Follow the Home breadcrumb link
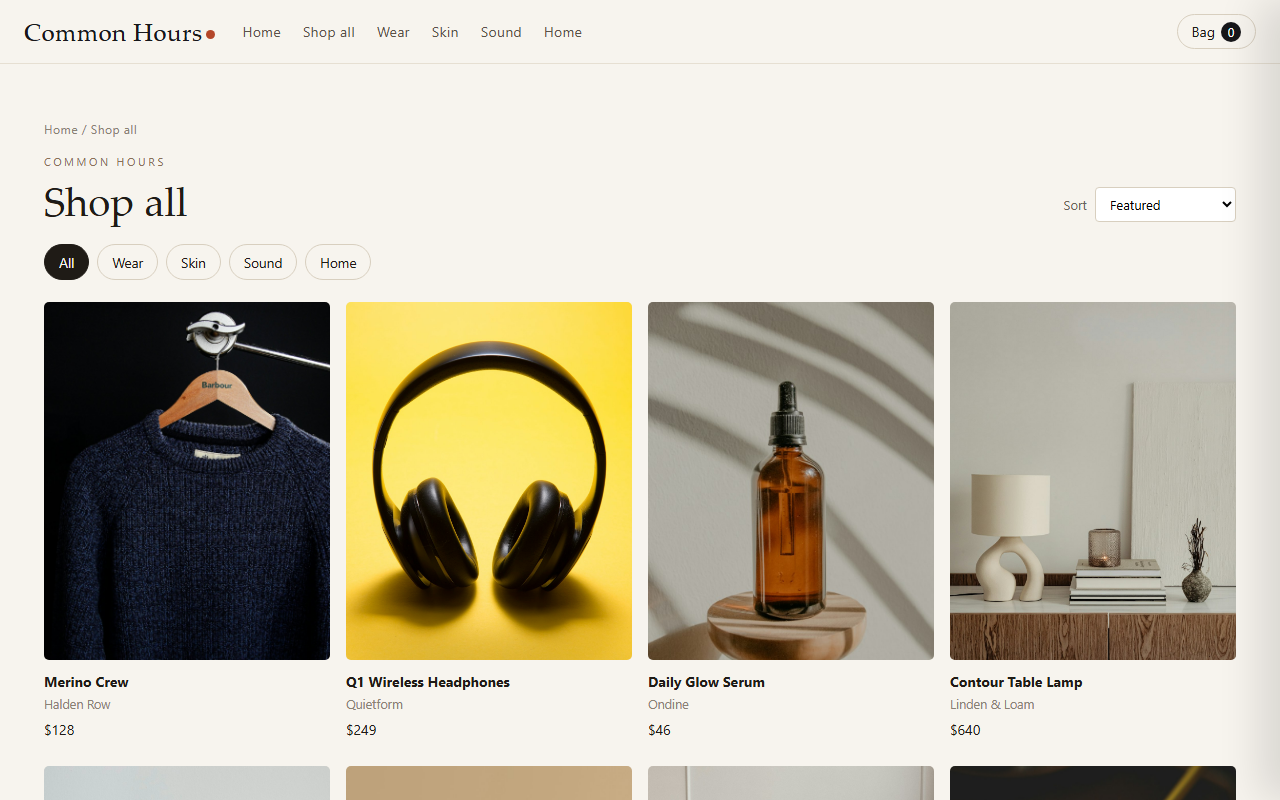The width and height of the screenshot is (1280, 800). tap(61, 130)
